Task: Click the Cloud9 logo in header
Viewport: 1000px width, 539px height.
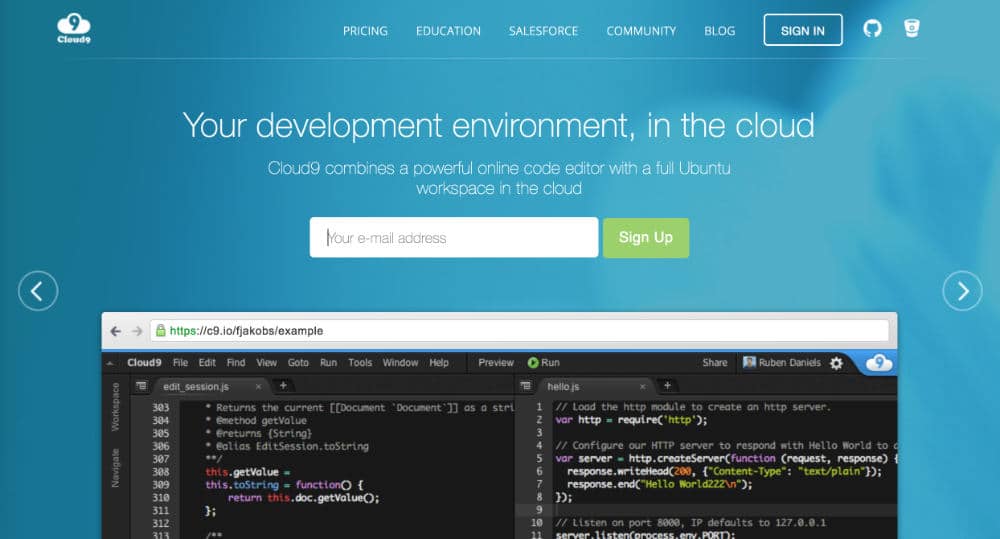Action: click(x=74, y=30)
